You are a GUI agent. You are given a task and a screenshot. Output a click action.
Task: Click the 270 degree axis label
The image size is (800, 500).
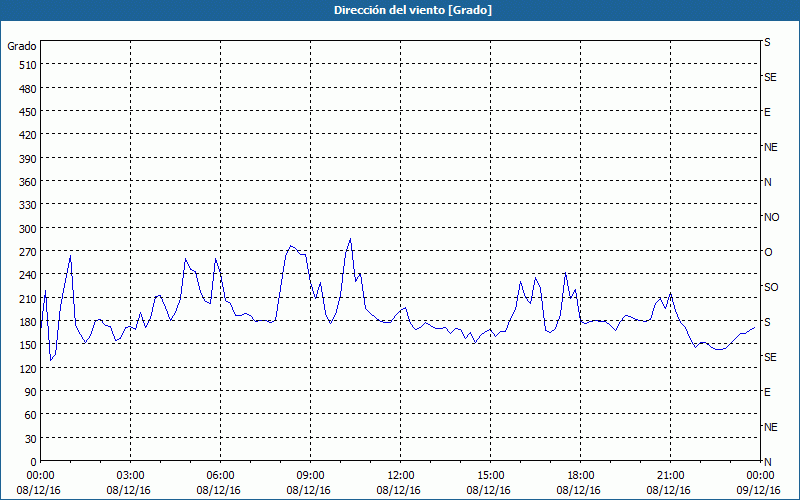pos(28,252)
